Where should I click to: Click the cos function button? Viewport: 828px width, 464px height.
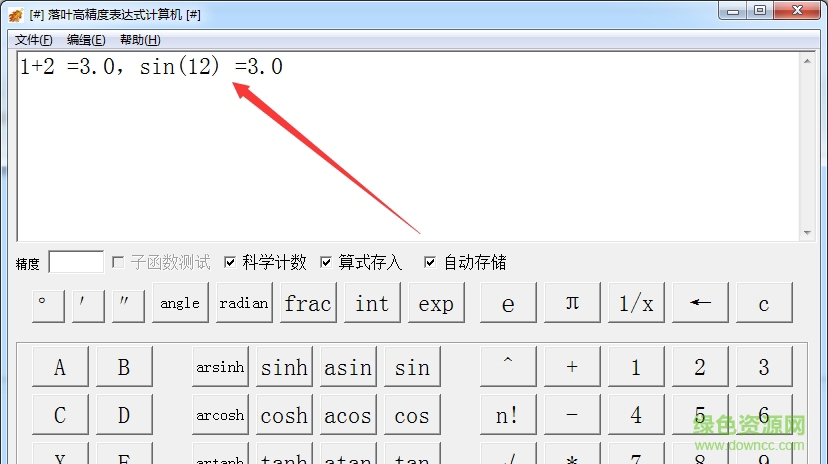pyautogui.click(x=412, y=415)
